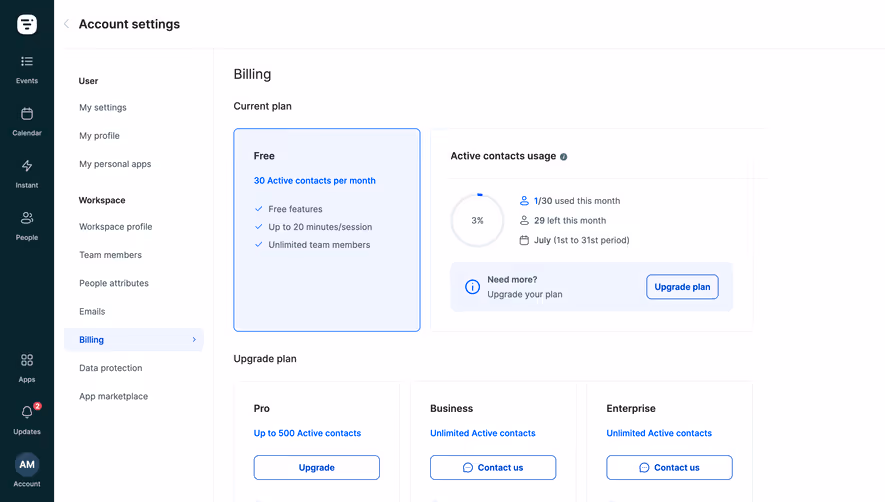Click the Upgrade plan section heading
The height and width of the screenshot is (502, 885).
click(265, 359)
